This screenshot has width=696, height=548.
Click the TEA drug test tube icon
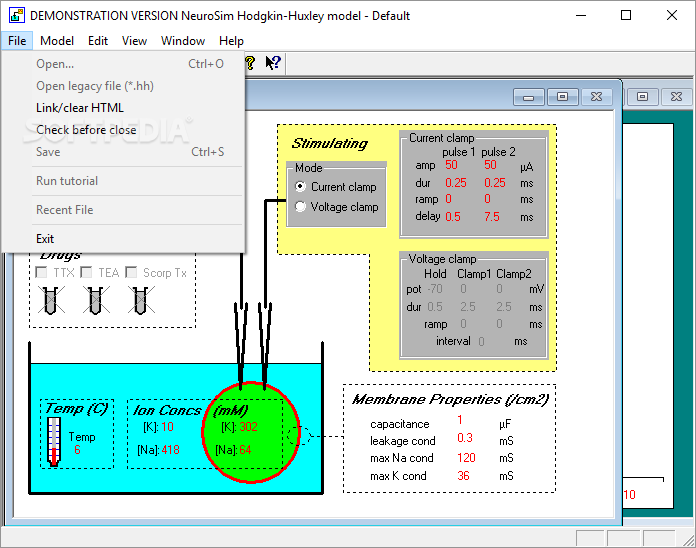pyautogui.click(x=96, y=300)
